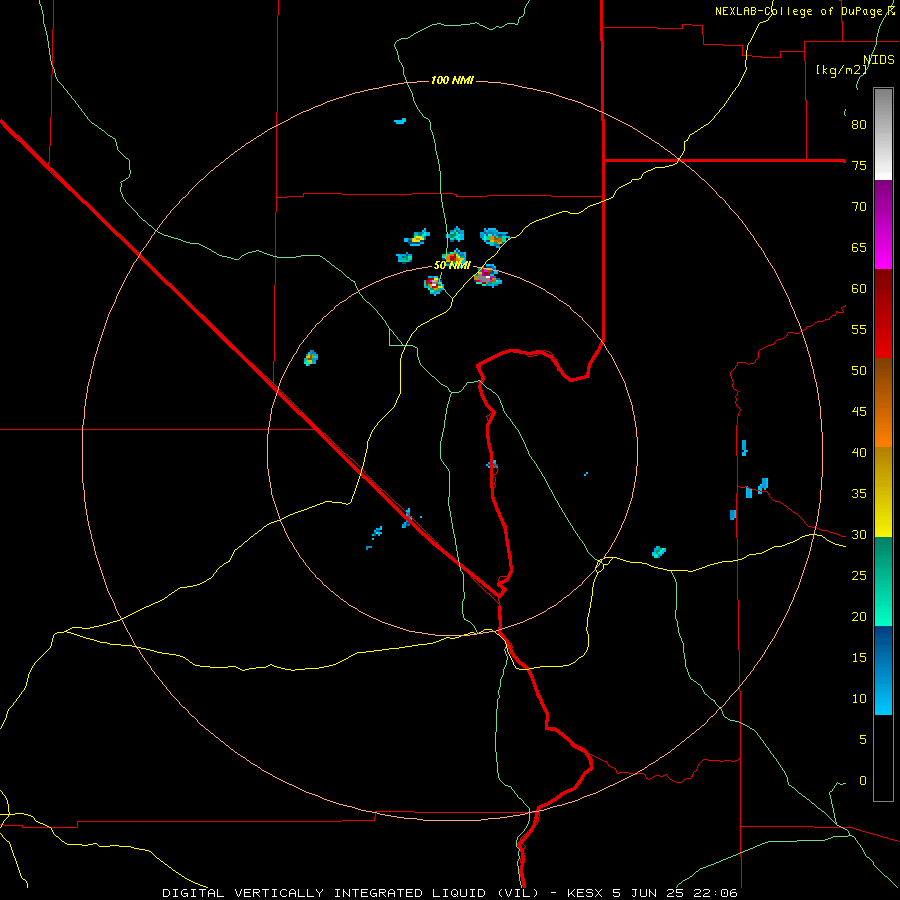Click the 5 value on the VIL scale
This screenshot has width=900, height=900.
coord(863,740)
